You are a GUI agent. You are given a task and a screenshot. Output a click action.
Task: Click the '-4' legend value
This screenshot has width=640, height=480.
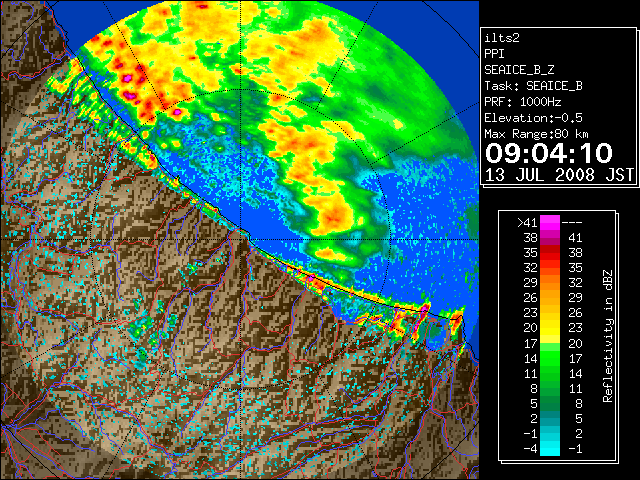point(530,449)
